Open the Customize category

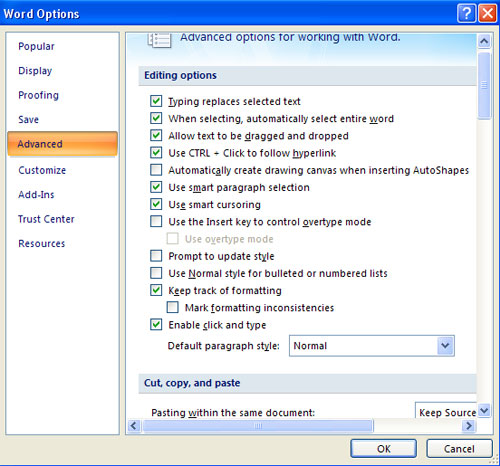click(x=42, y=170)
